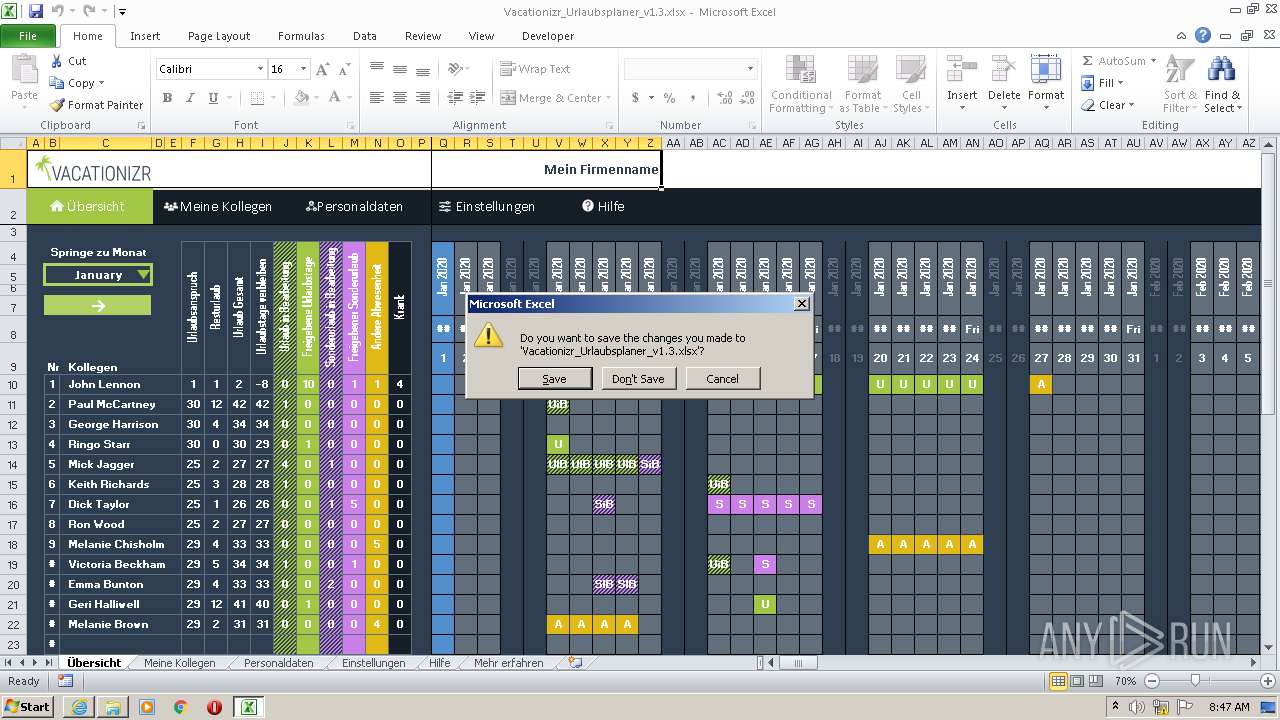This screenshot has width=1280, height=720.
Task: Select the Format Painter brush
Action: coord(57,105)
